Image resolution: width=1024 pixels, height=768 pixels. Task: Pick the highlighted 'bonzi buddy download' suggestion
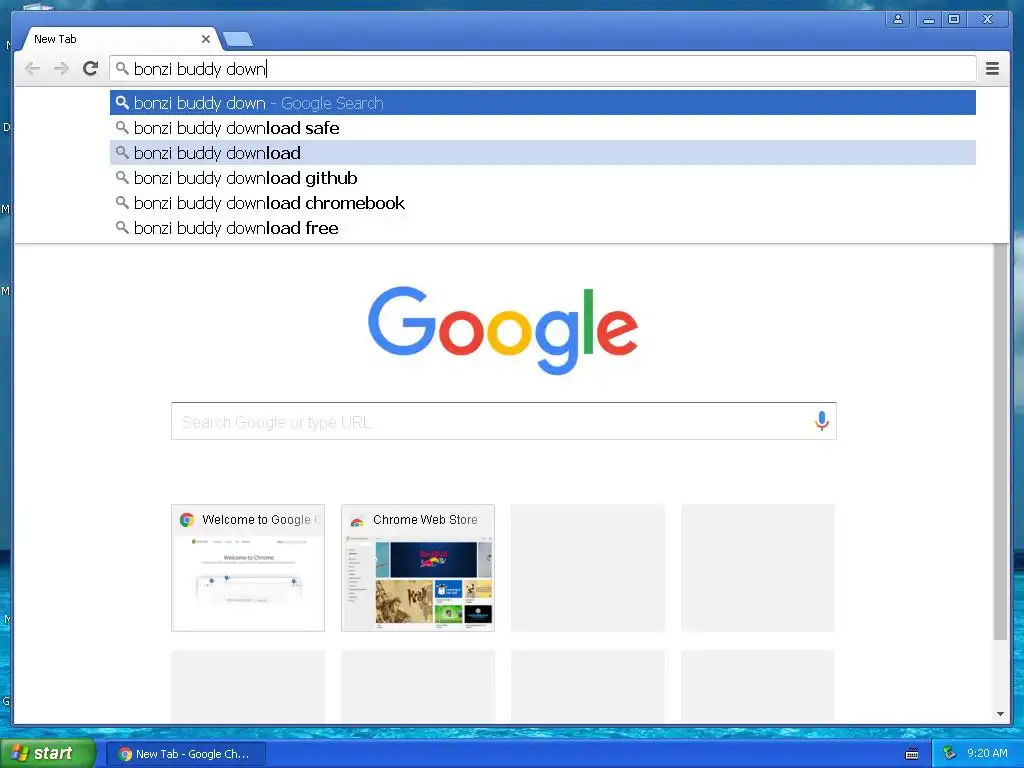pos(543,153)
